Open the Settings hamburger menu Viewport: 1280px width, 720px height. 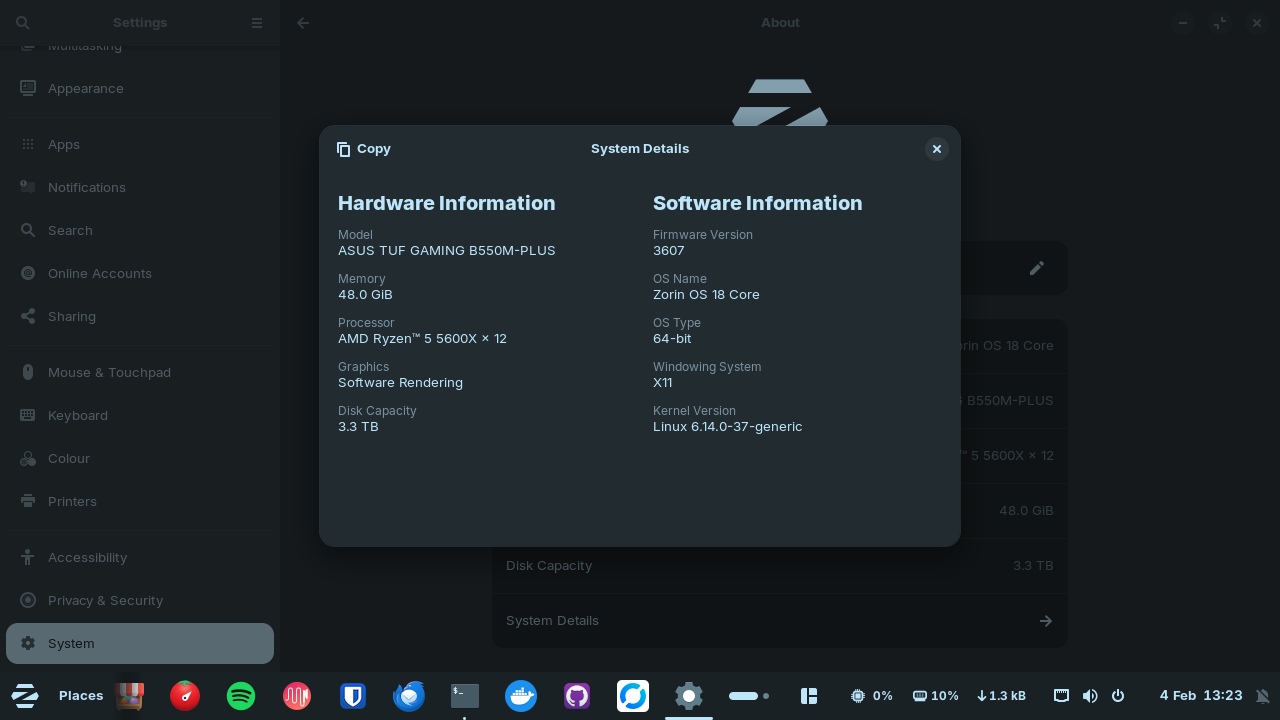257,23
